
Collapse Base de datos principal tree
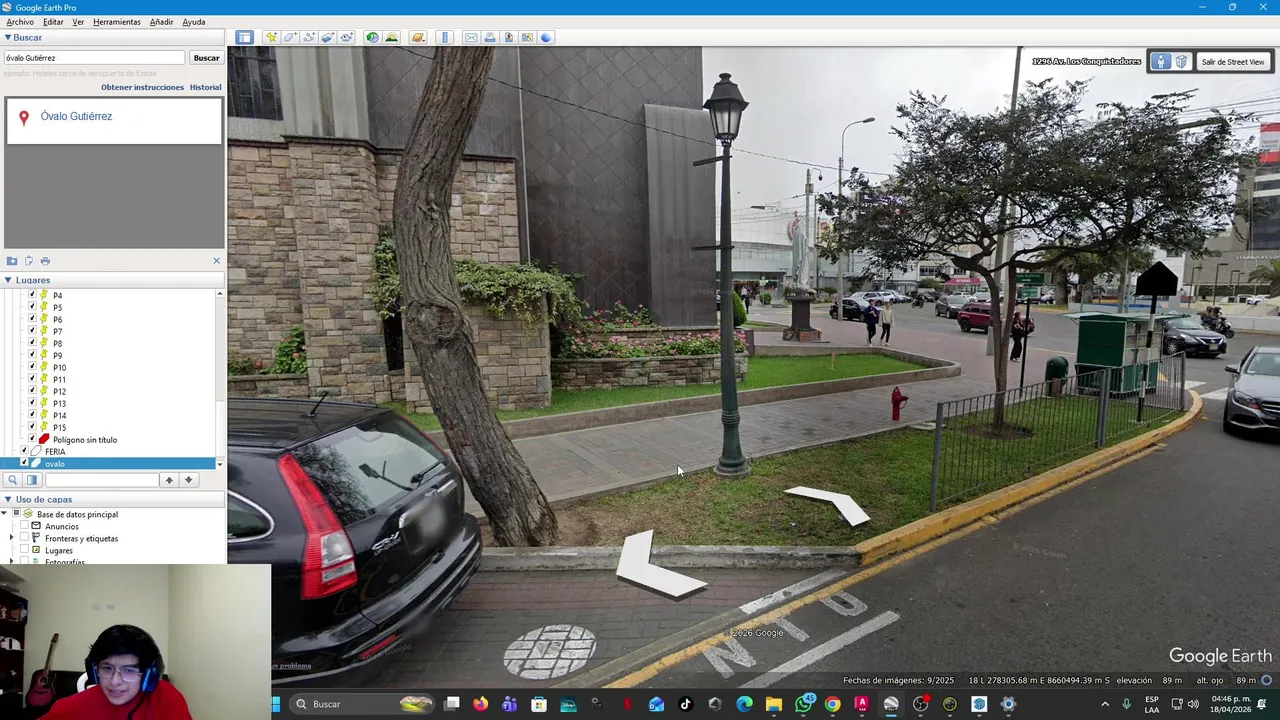click(4, 514)
